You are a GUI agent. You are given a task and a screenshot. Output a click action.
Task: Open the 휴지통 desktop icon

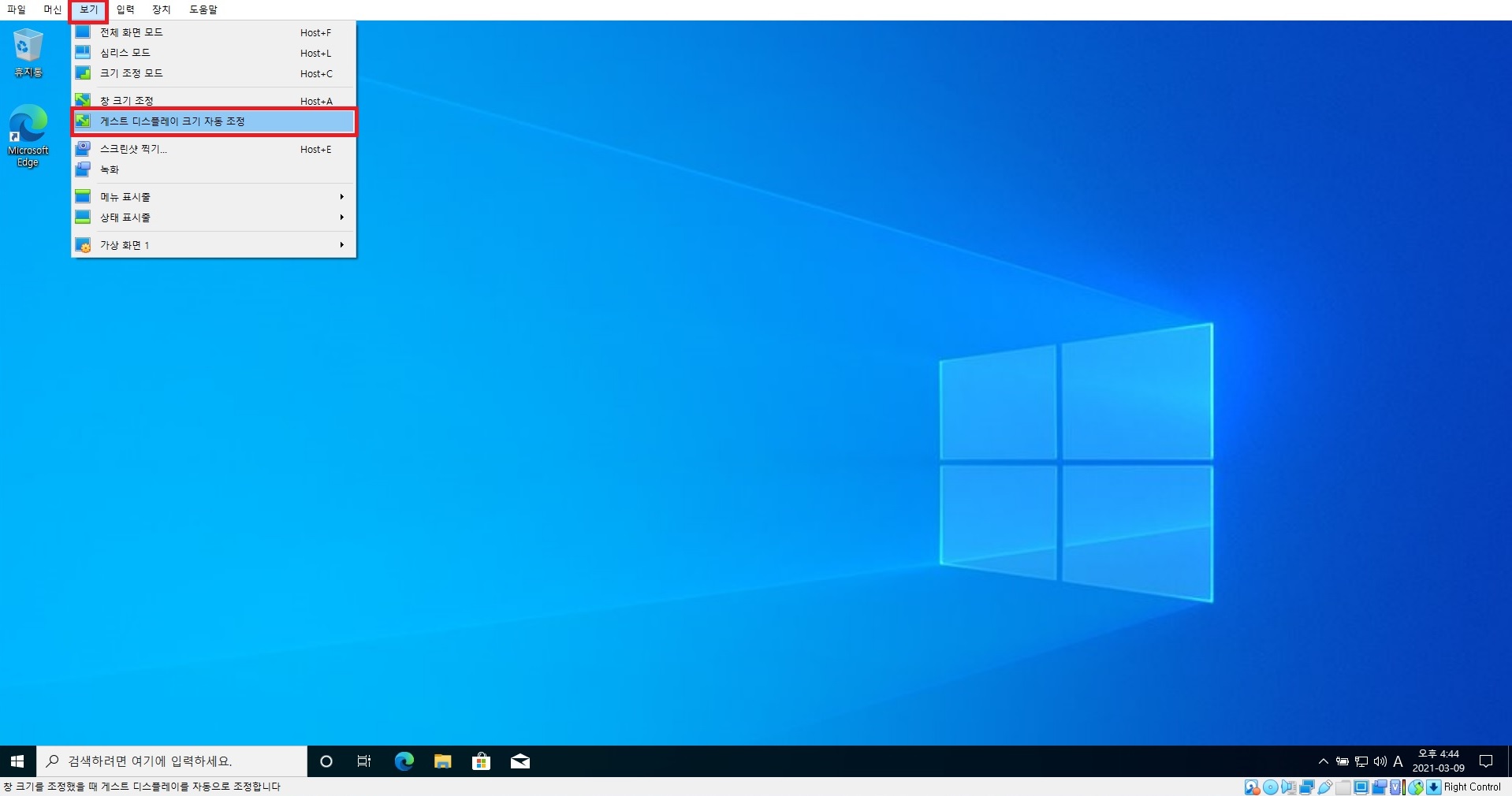28,53
